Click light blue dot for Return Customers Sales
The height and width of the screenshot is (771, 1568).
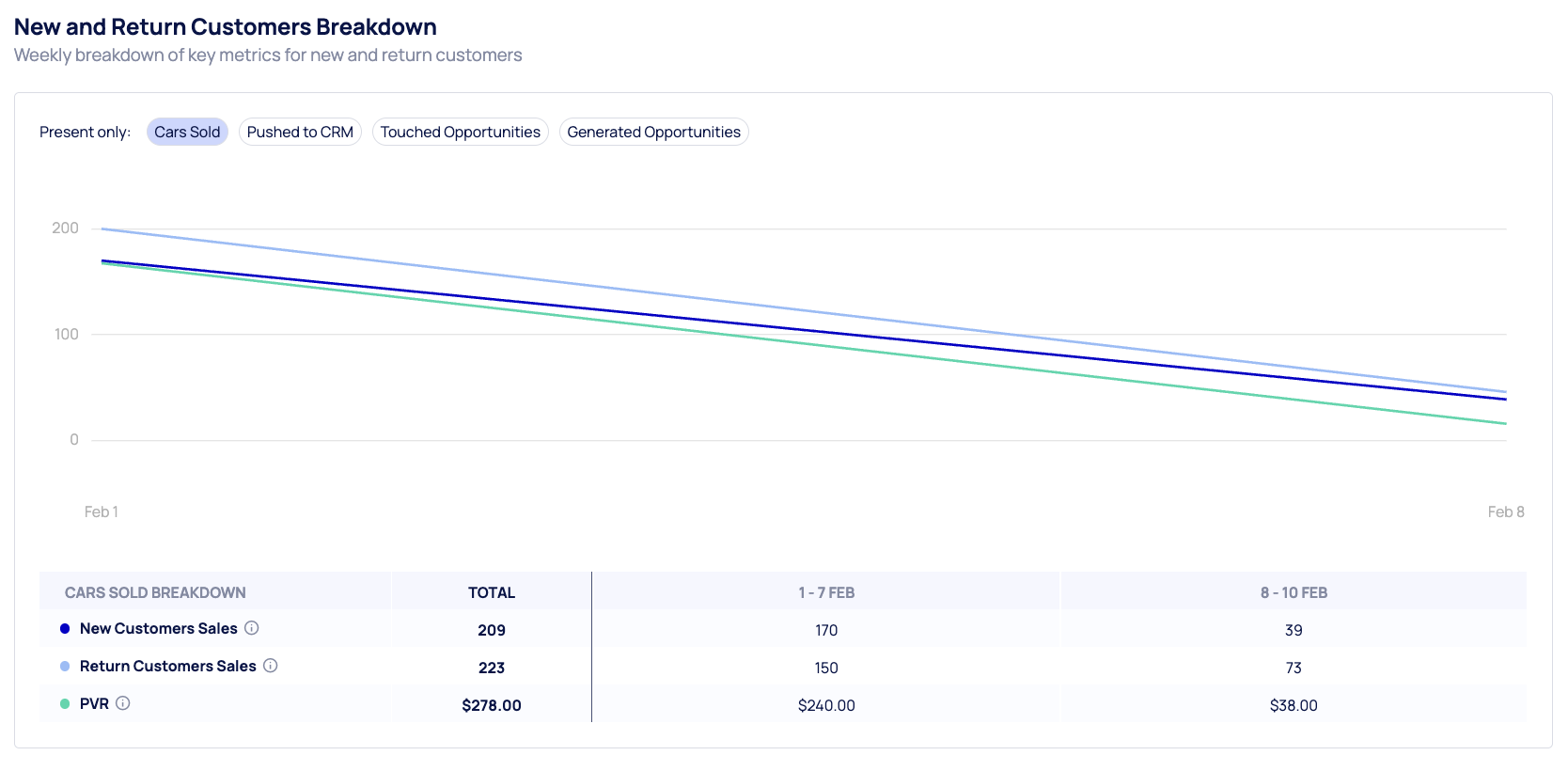point(65,667)
